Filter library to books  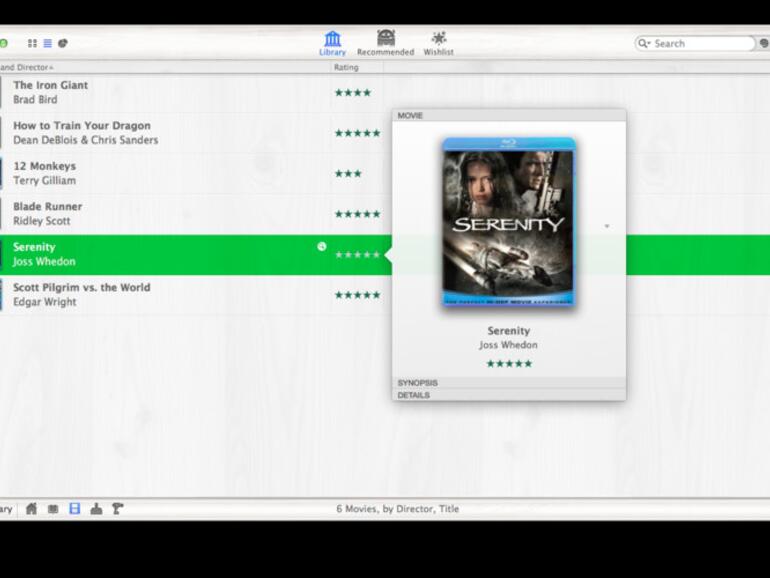(53, 509)
